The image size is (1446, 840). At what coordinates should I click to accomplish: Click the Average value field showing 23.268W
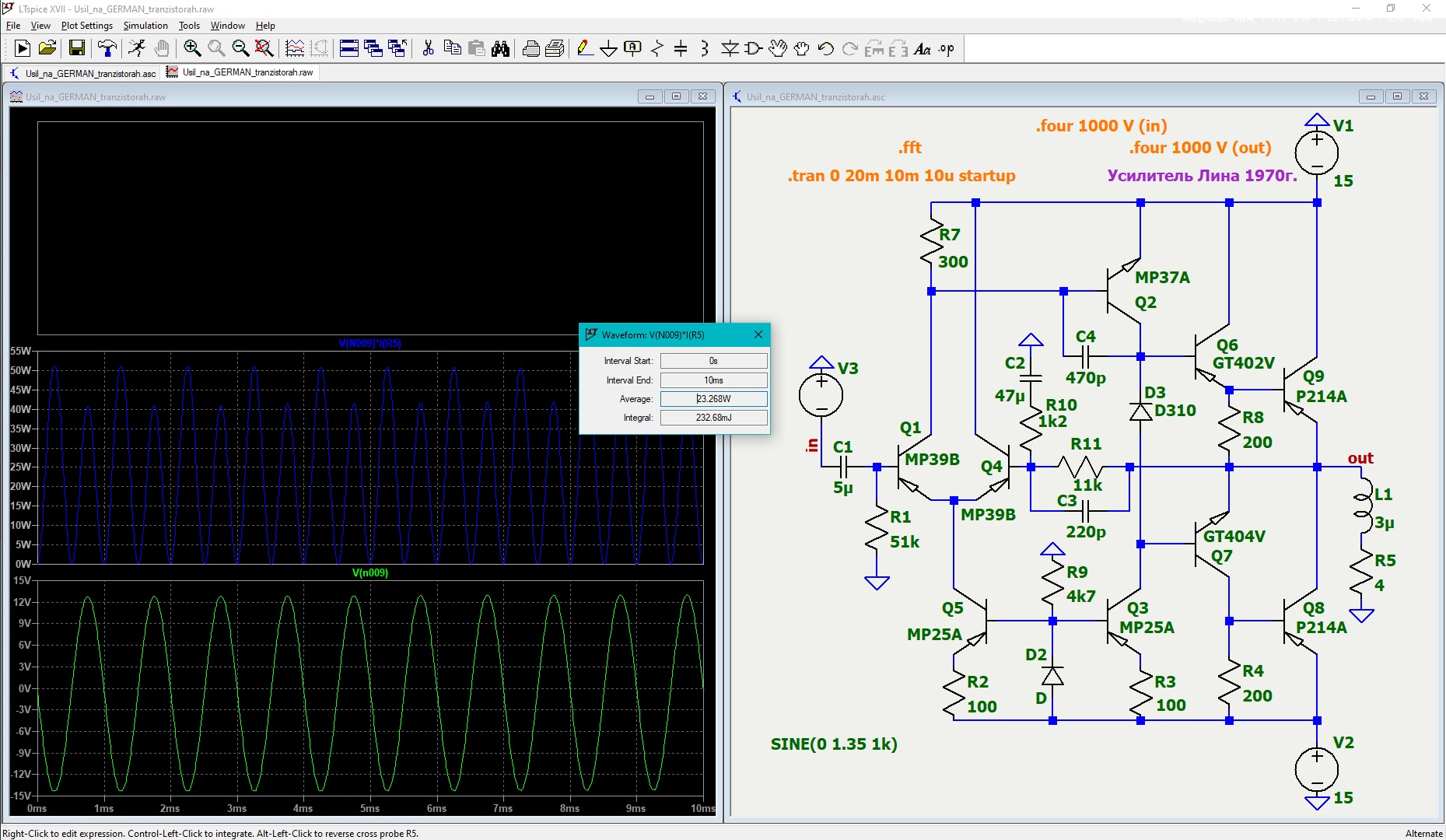[x=713, y=399]
